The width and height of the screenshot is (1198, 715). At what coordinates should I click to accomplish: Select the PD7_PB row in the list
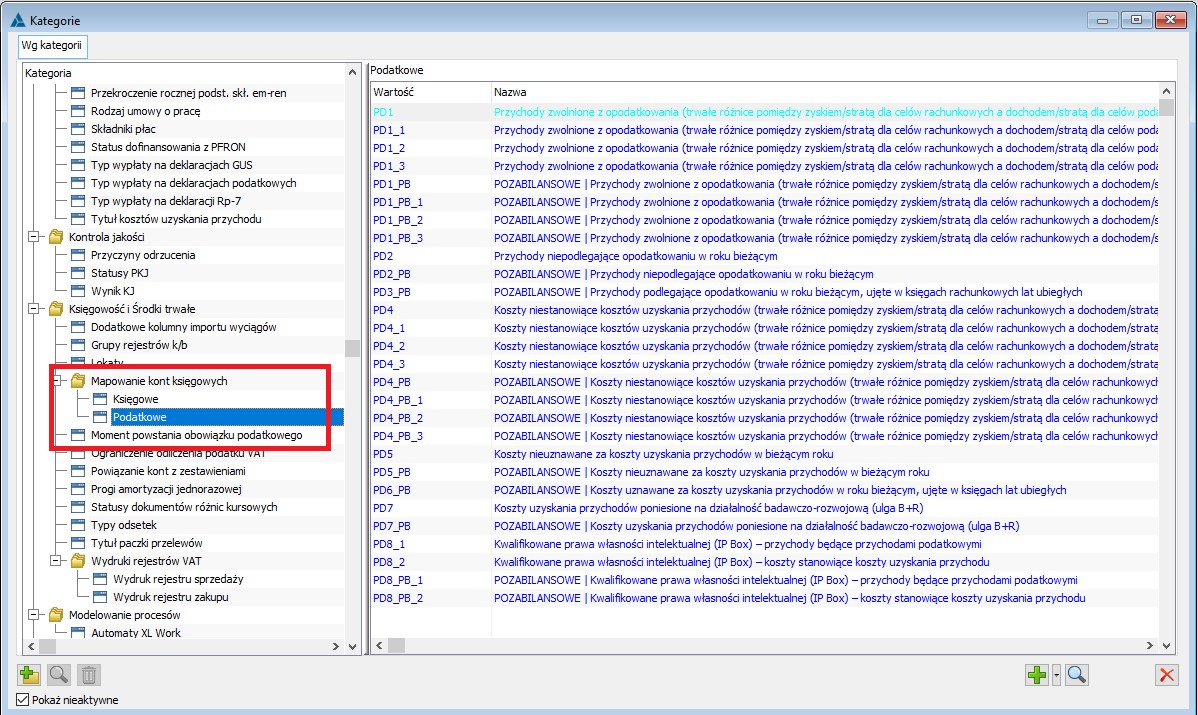(x=391, y=526)
